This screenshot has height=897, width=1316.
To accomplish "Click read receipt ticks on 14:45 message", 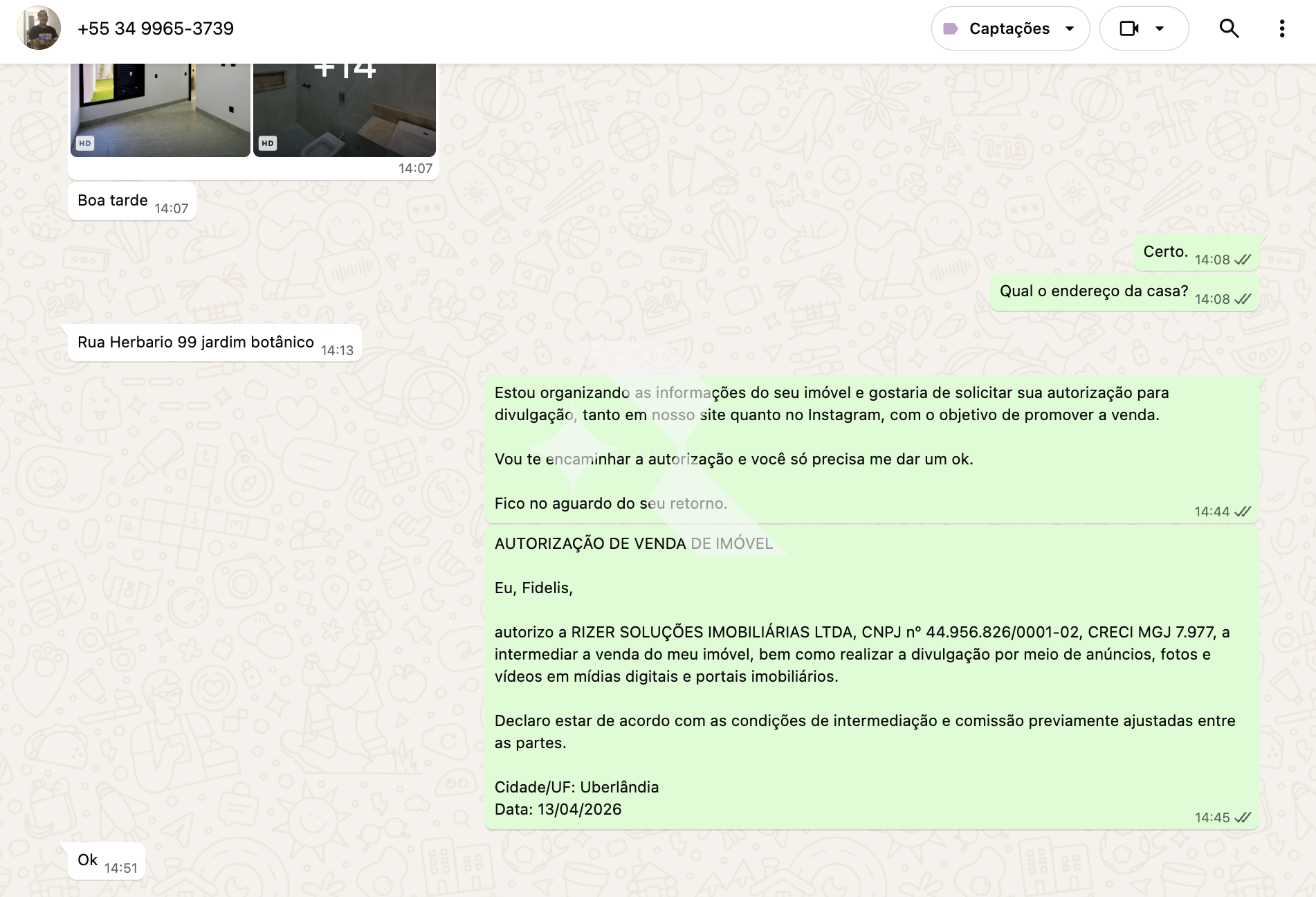I will 1243,817.
